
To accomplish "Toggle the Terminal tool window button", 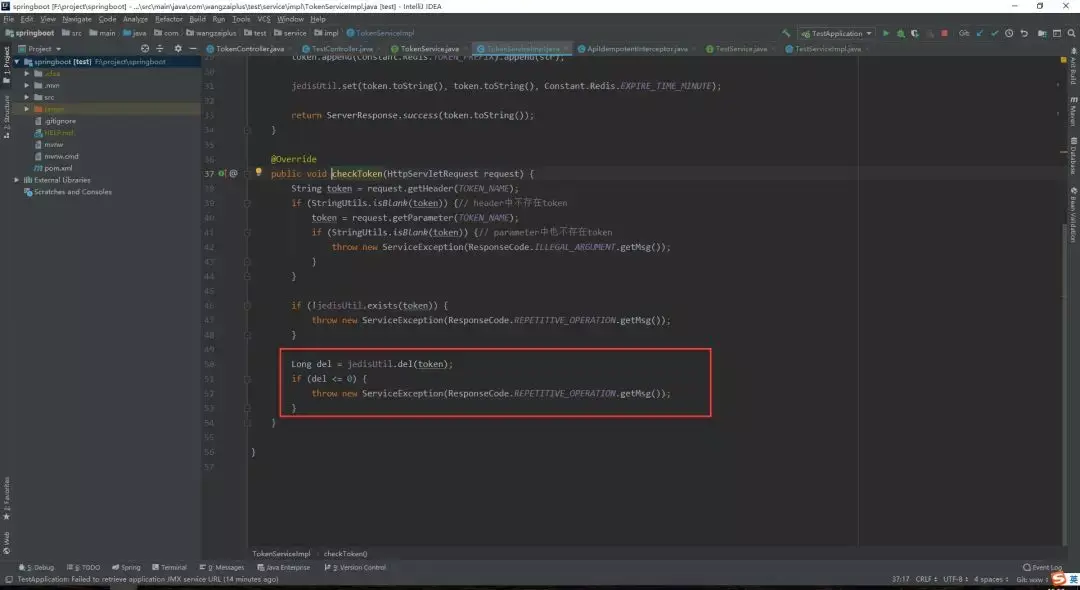I will point(169,567).
